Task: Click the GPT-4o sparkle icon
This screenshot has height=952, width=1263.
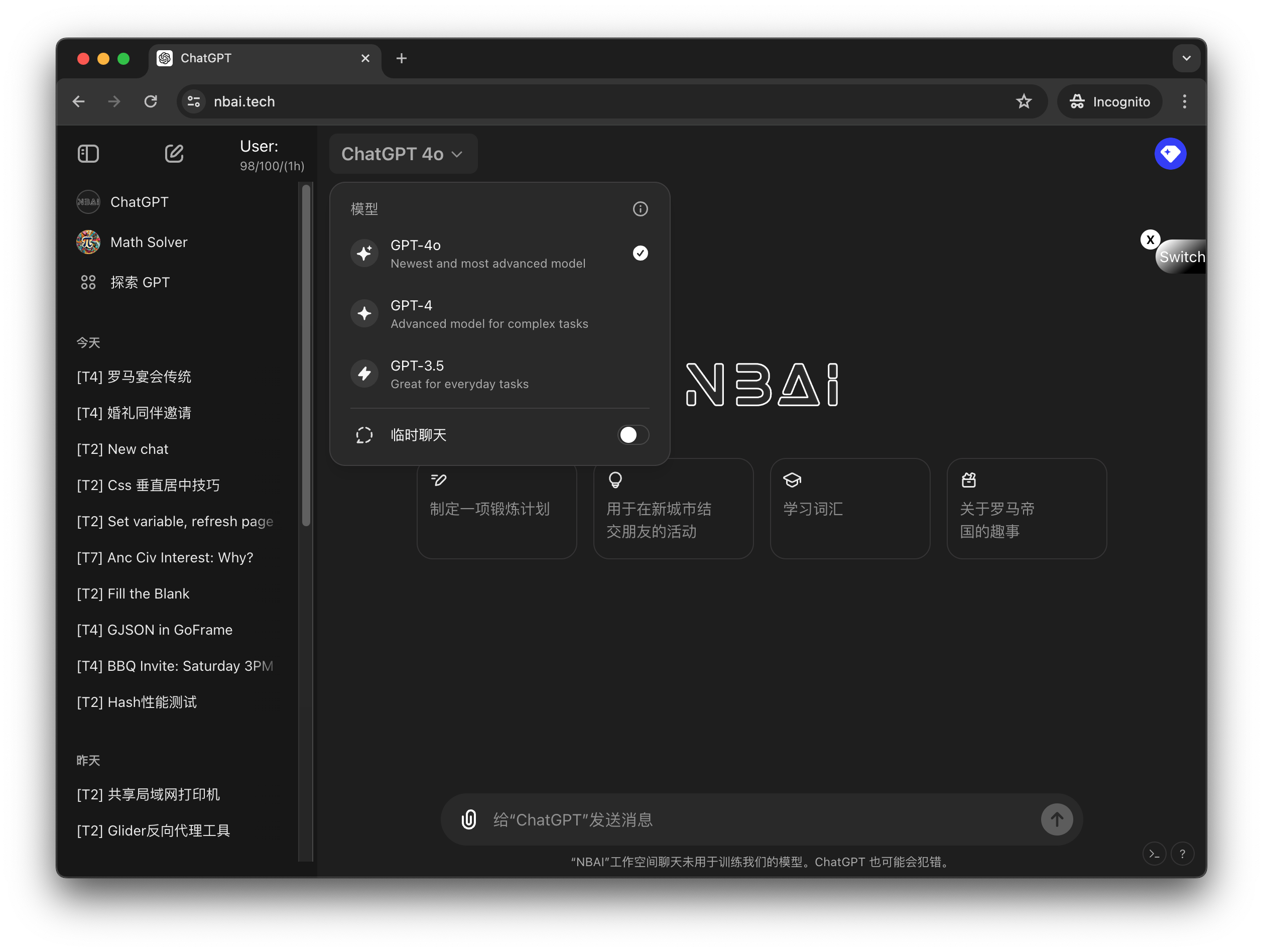Action: (x=364, y=254)
